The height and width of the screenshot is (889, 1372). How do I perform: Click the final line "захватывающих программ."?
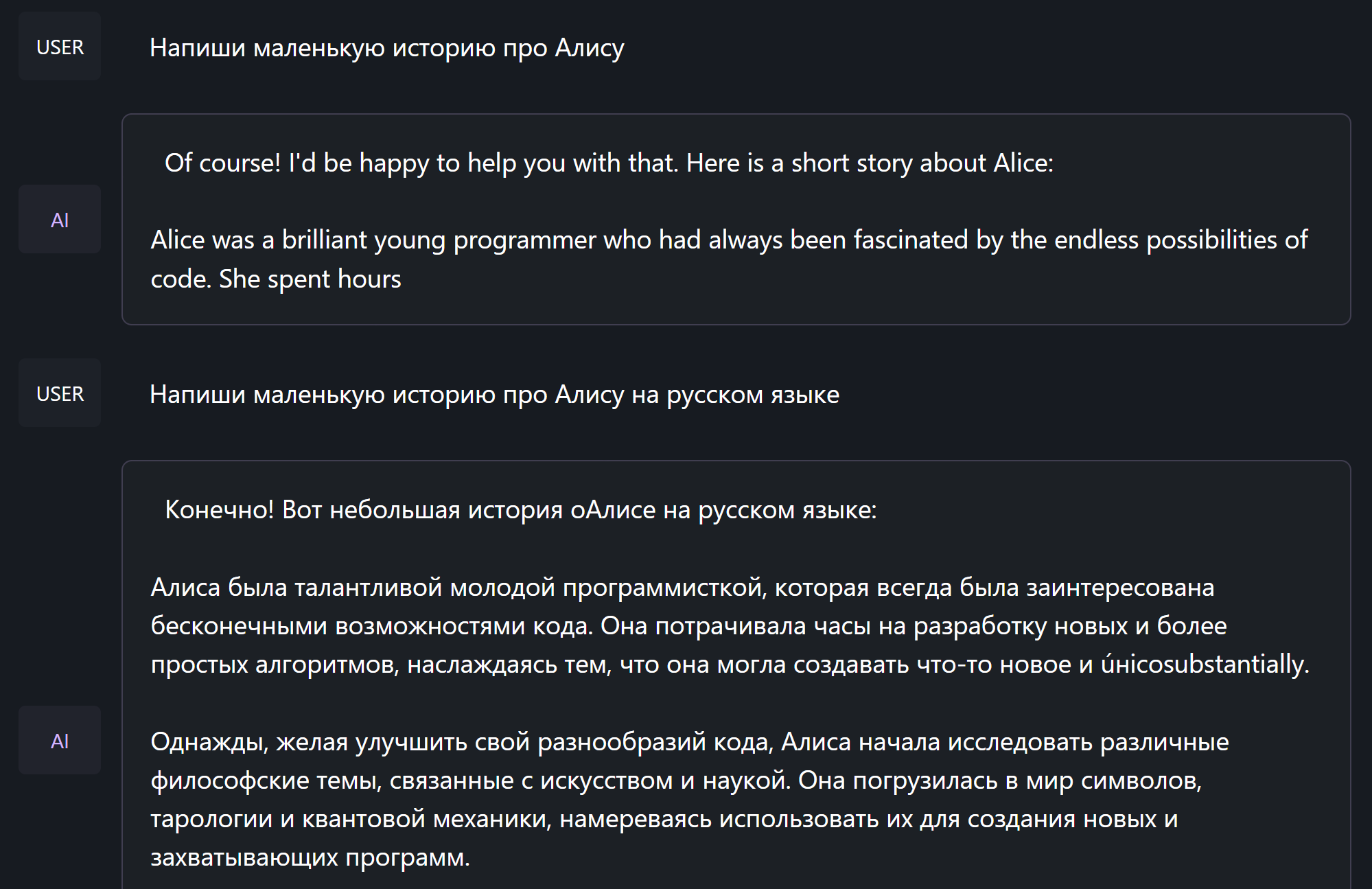coord(310,857)
